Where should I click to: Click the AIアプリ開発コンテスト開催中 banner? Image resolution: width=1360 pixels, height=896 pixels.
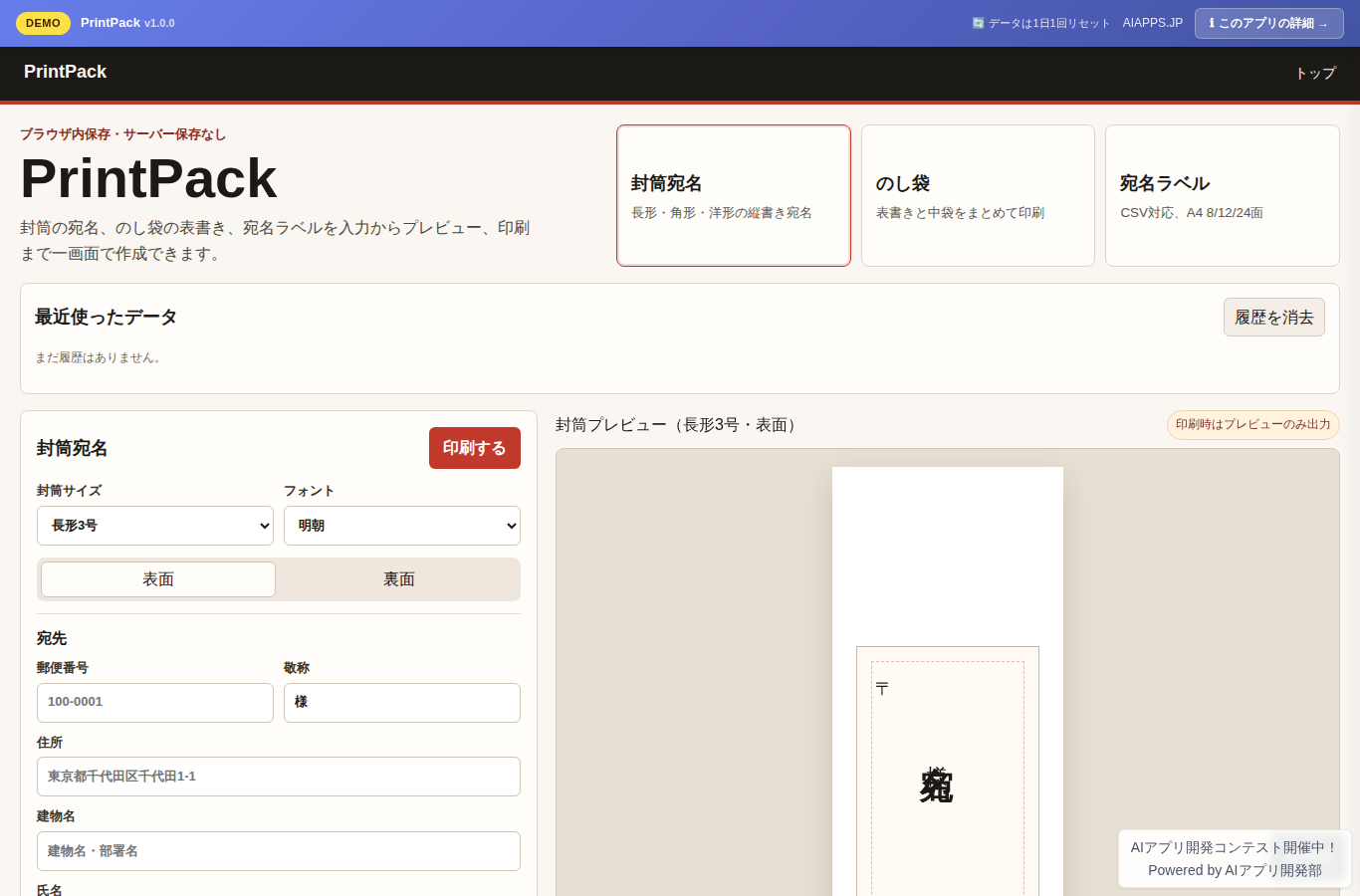pyautogui.click(x=1235, y=858)
